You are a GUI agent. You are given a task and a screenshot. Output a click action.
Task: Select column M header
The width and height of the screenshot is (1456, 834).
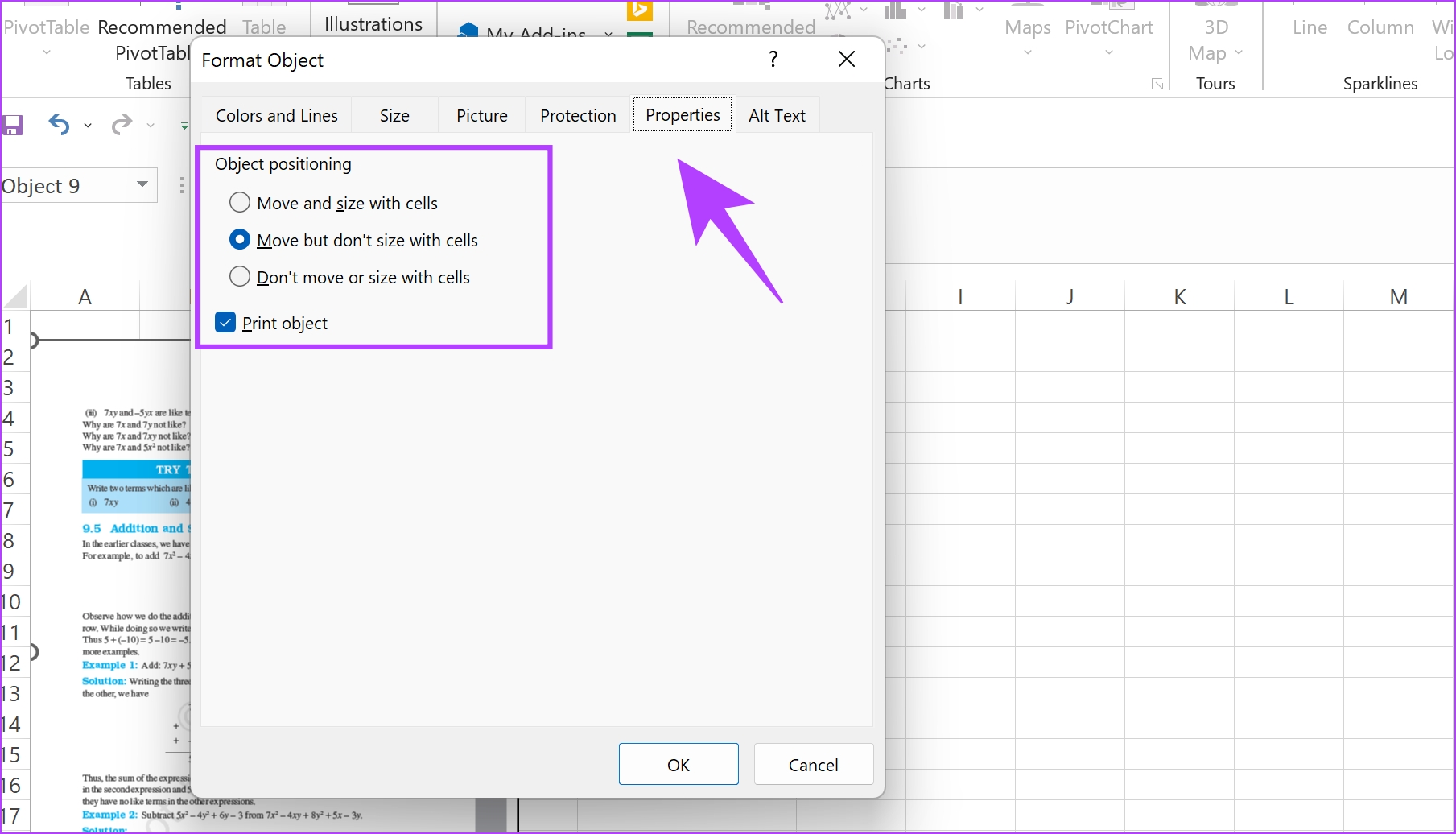(1399, 296)
